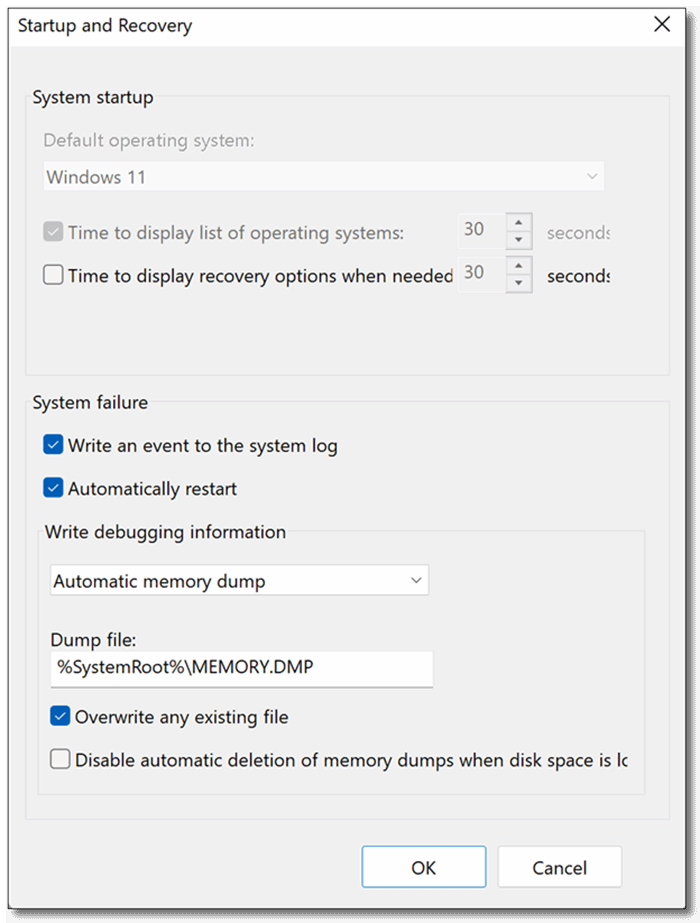This screenshot has width=700, height=923.
Task: Click the Dump file path text field
Action: 240,669
